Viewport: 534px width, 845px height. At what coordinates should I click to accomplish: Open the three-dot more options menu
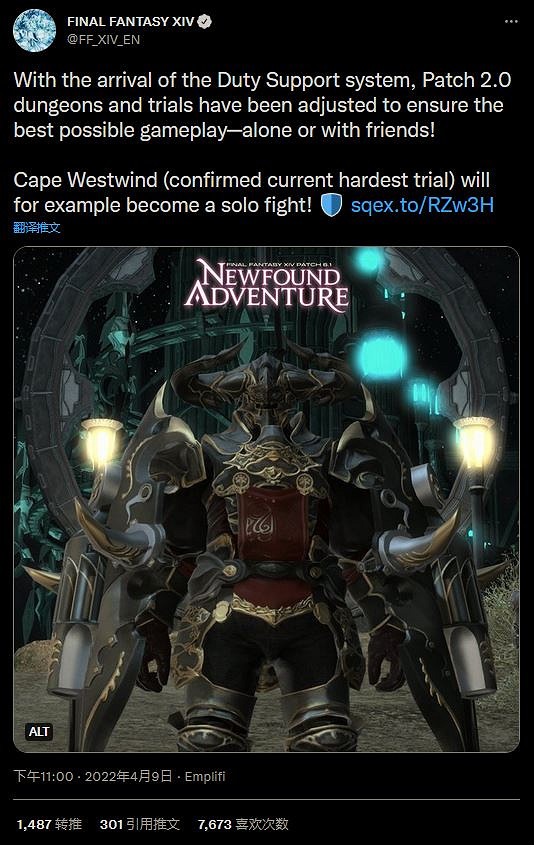511,22
